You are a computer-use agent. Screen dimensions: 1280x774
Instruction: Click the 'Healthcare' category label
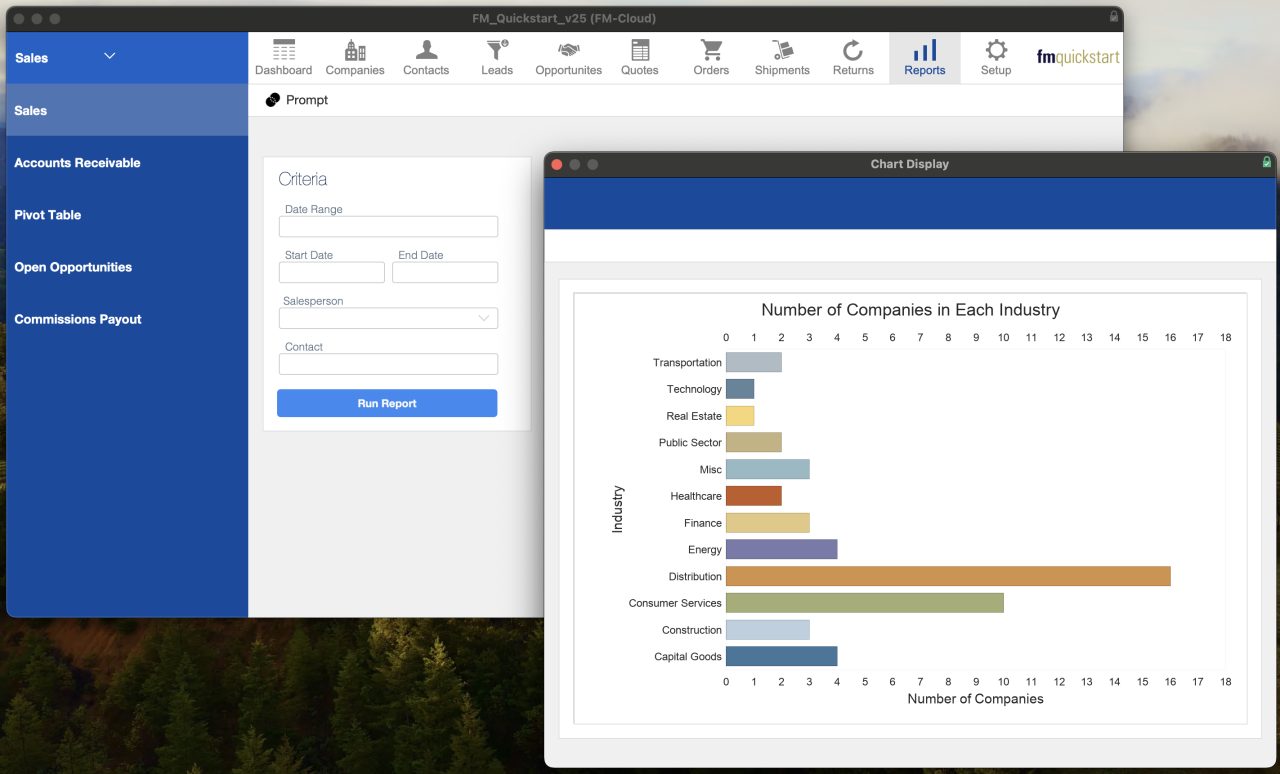(696, 496)
